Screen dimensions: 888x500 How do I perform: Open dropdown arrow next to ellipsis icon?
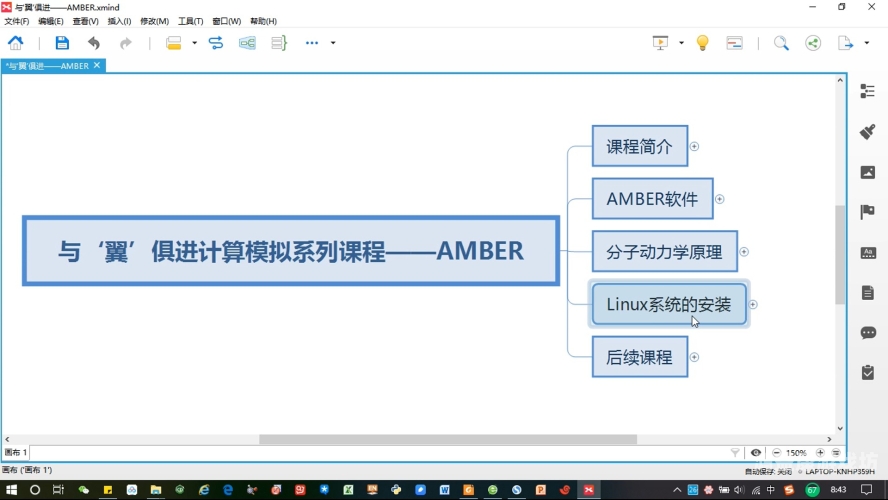[x=333, y=43]
